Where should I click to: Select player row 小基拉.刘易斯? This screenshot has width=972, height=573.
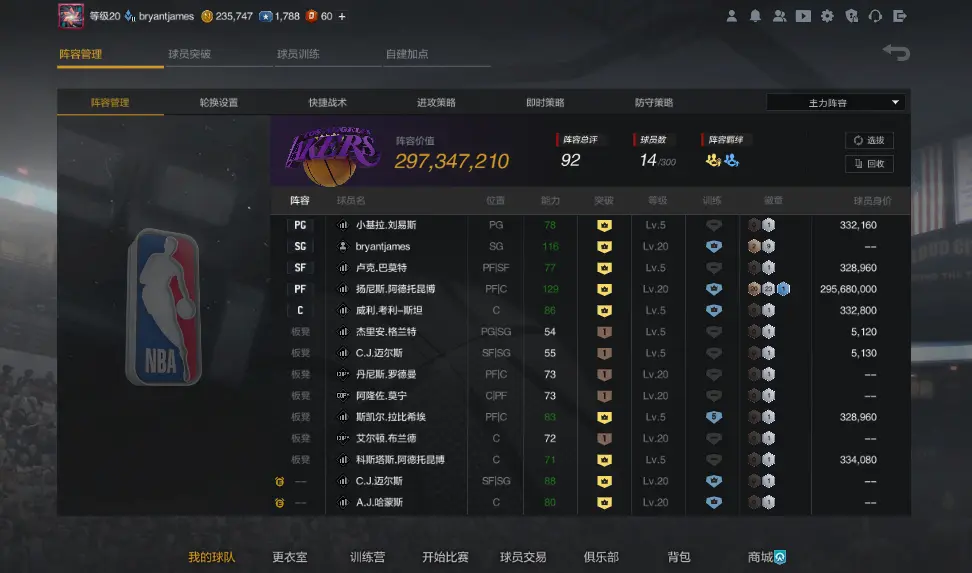(590, 225)
